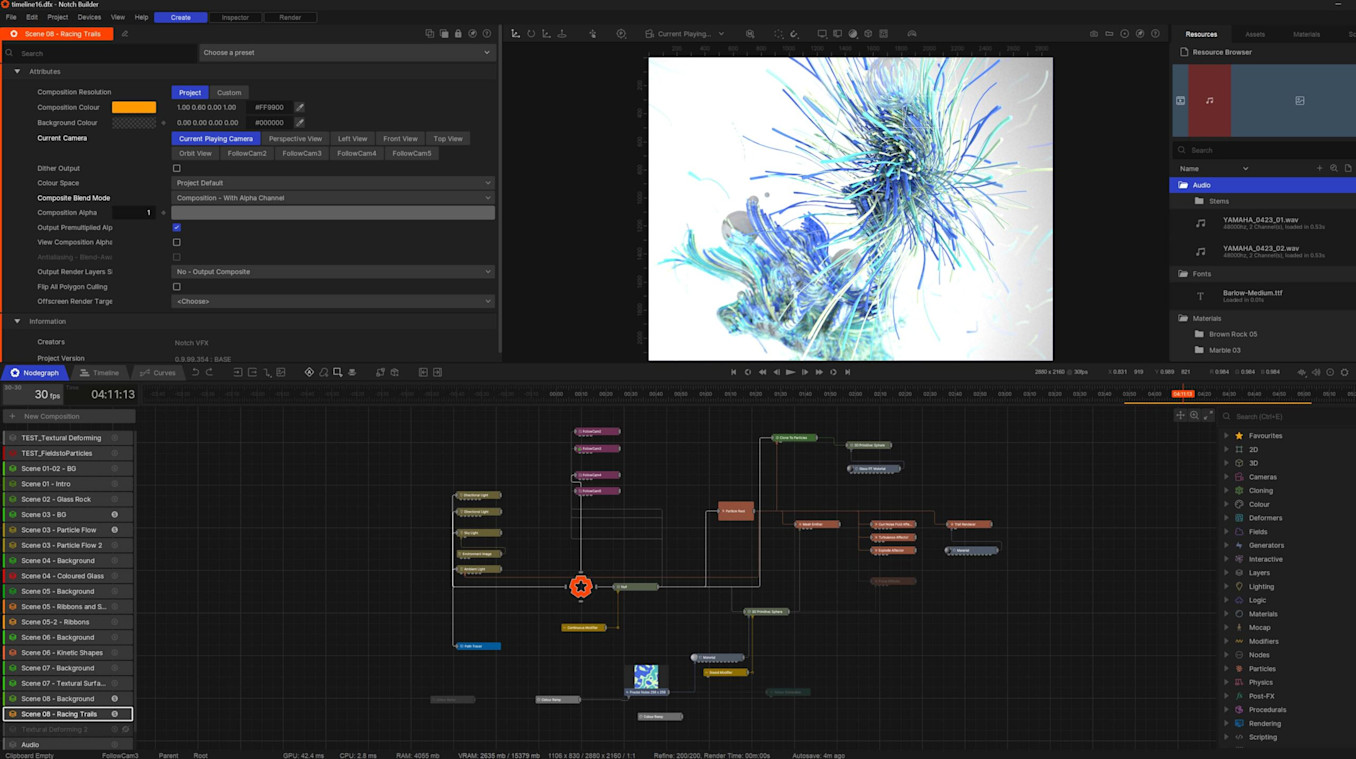
Task: Click the gear settings icon right of transport
Action: (1344, 372)
